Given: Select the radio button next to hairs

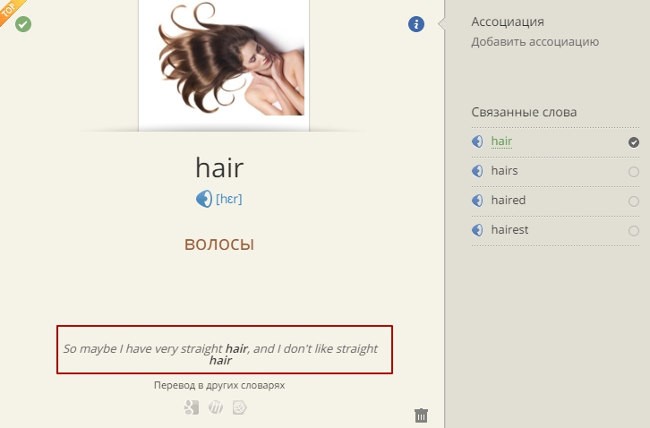Looking at the screenshot, I should coord(633,172).
